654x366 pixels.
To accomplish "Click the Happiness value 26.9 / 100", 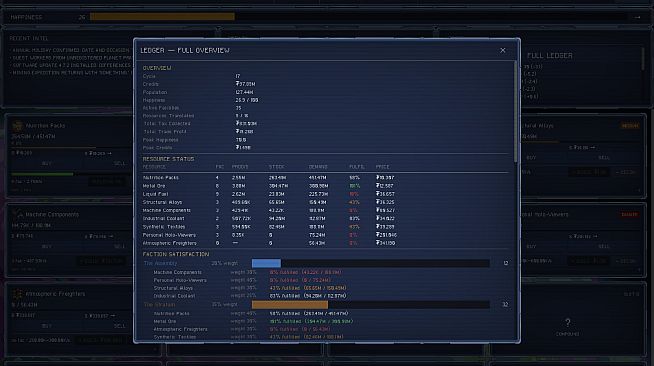I will (247, 100).
